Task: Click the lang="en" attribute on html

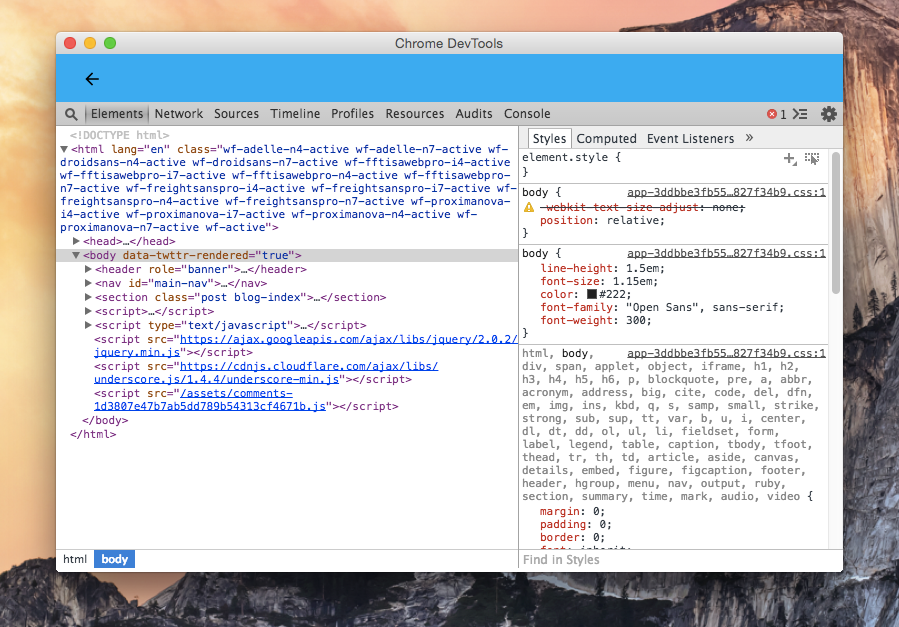Action: (x=140, y=149)
